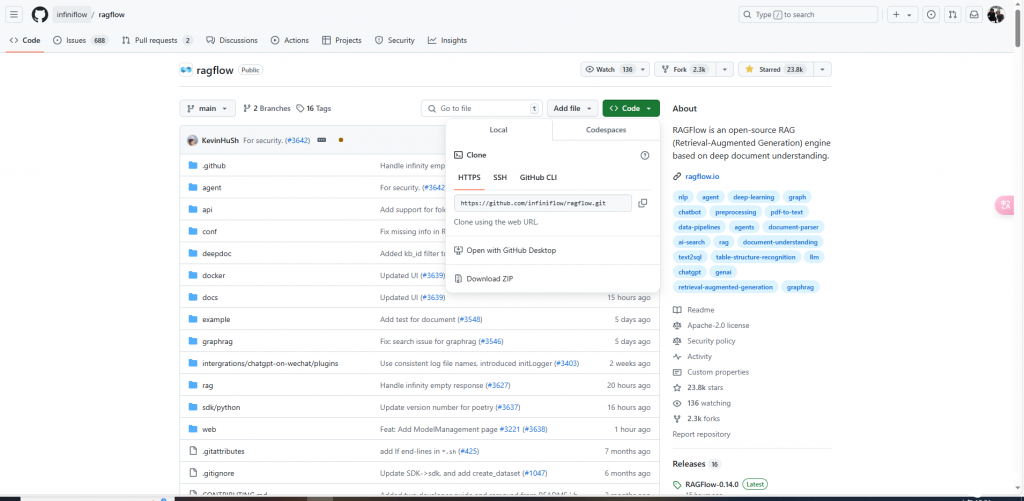Open the notifications inbox icon
1024x501 pixels.
point(974,14)
